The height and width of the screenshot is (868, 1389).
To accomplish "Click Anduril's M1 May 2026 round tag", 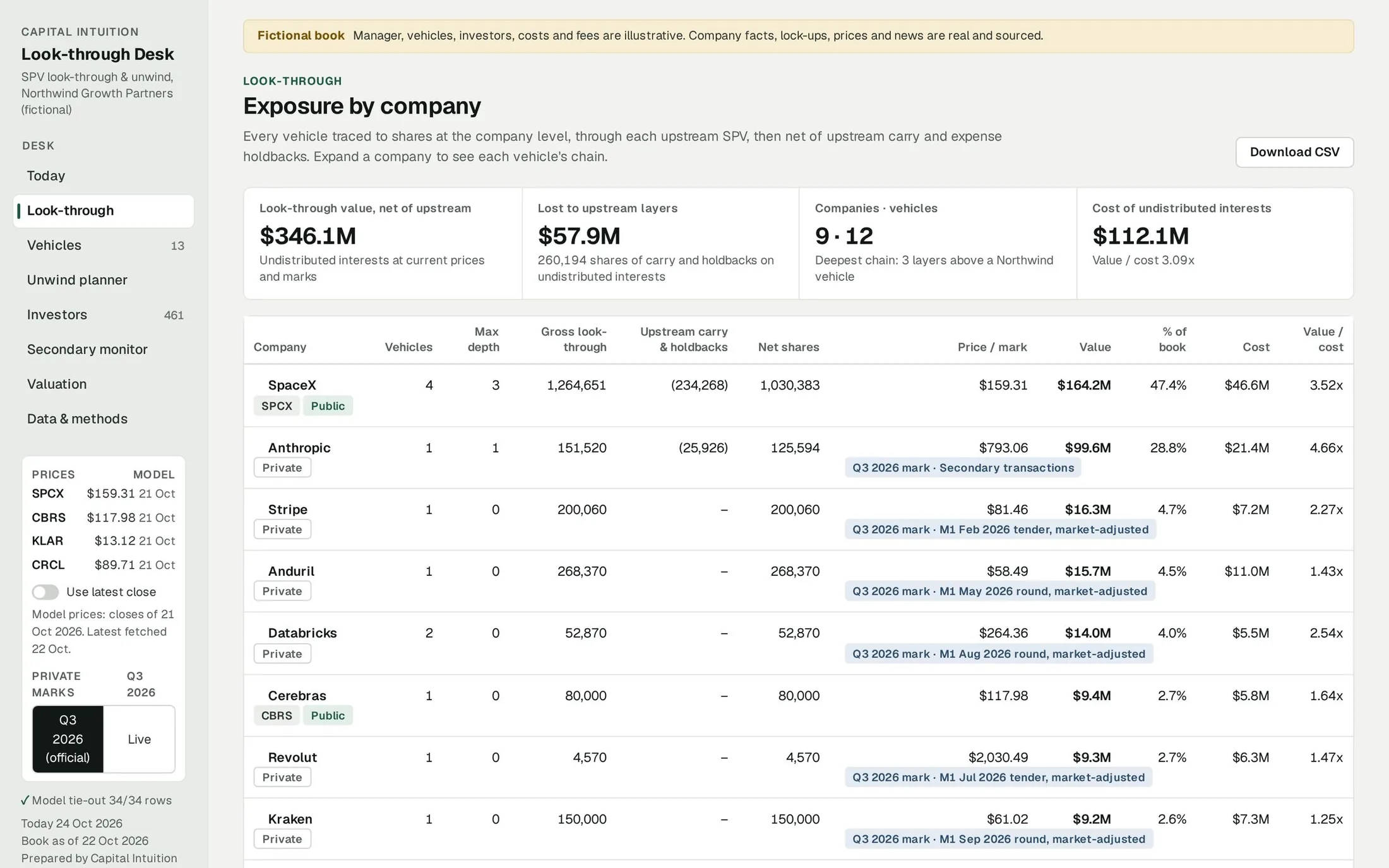I will click(x=999, y=592).
